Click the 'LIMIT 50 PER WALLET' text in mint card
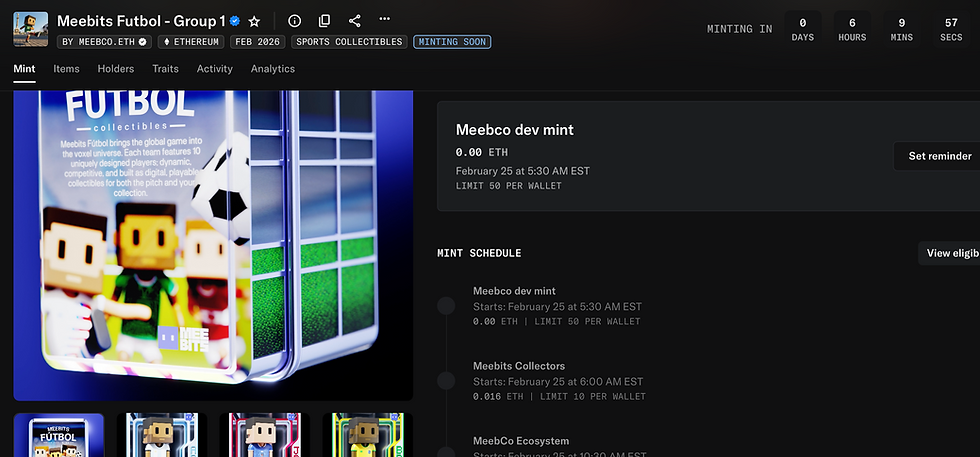Screen dimensions: 980x457 click(x=509, y=186)
